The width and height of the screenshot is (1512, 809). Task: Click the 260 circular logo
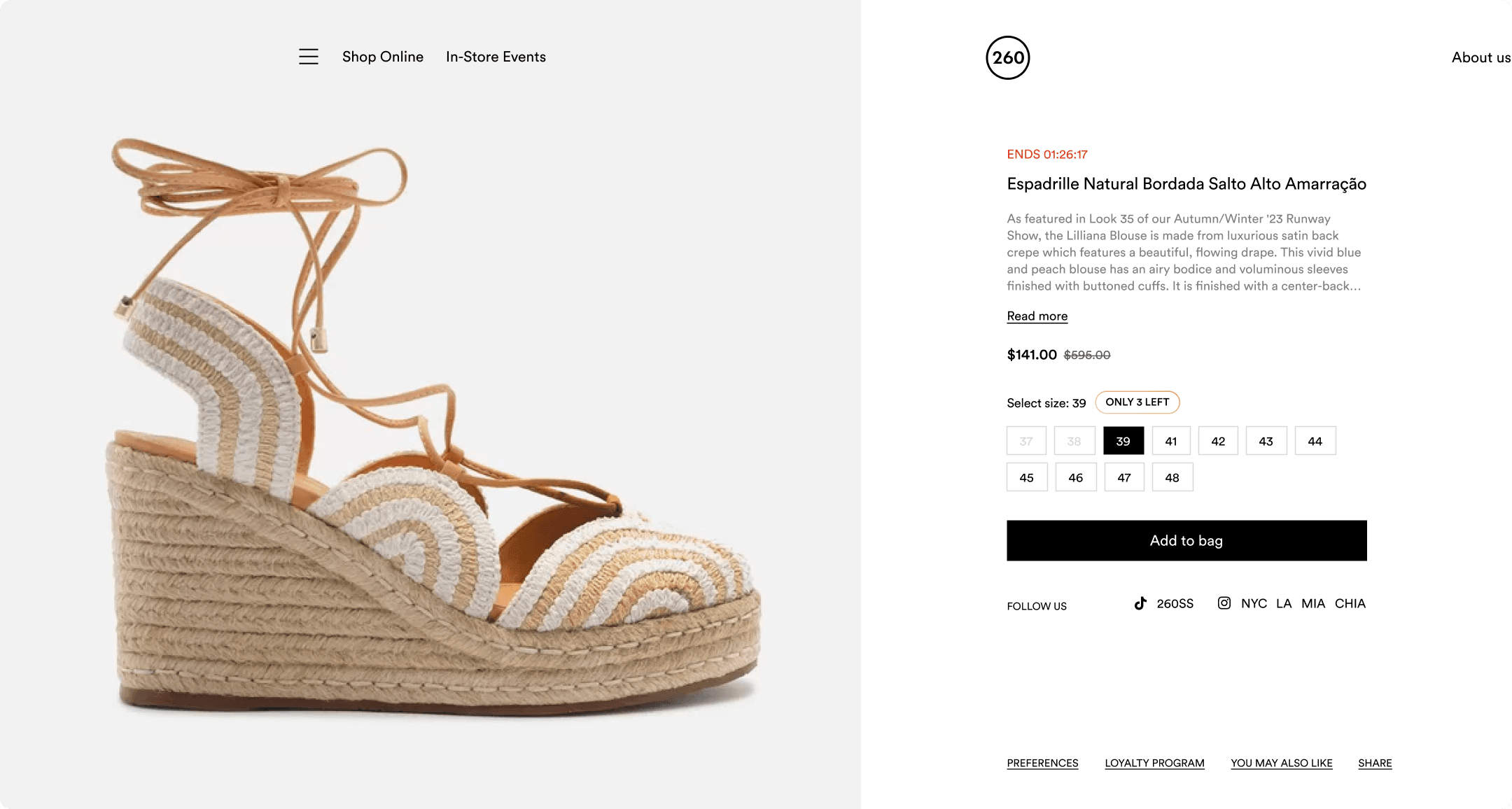click(x=1007, y=58)
